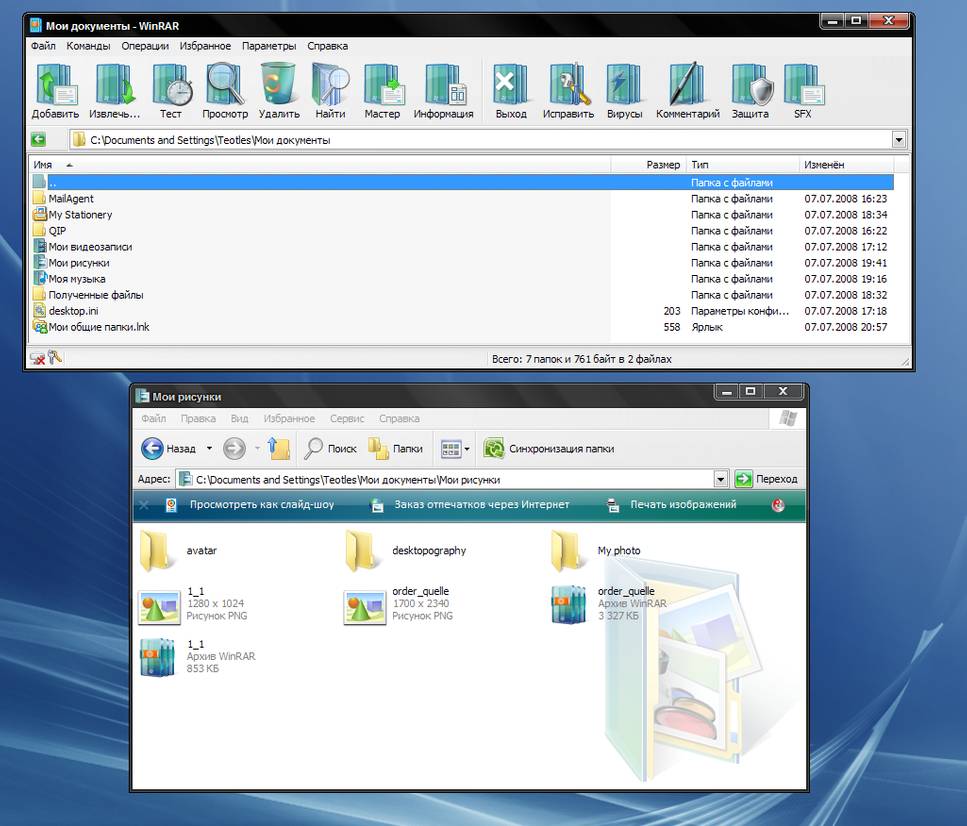
Task: Open the Сервис menu in Explorer
Action: pyautogui.click(x=346, y=418)
